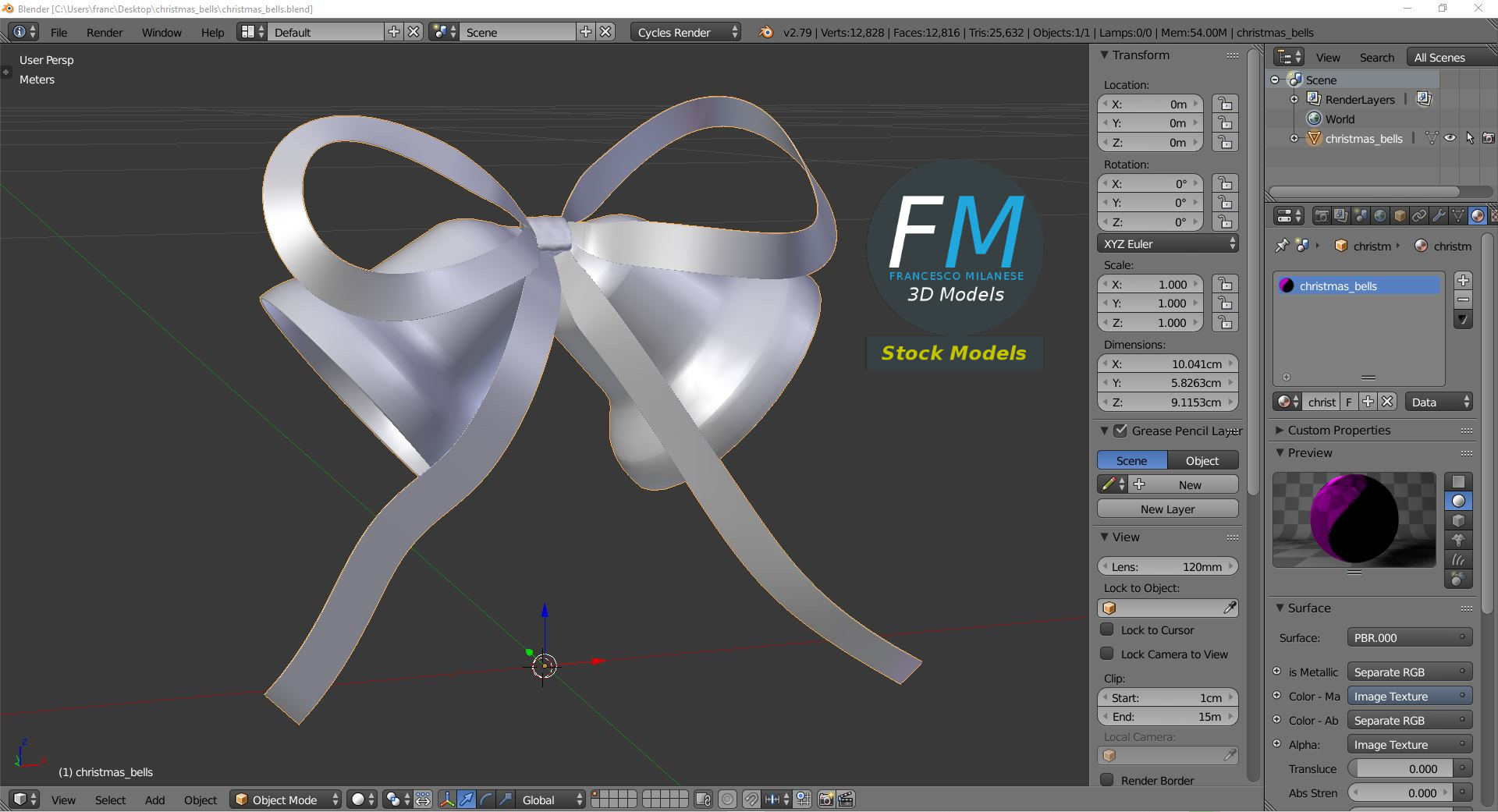Viewport: 1498px width, 812px height.
Task: Open the Render Layers properties tab
Action: [1341, 216]
